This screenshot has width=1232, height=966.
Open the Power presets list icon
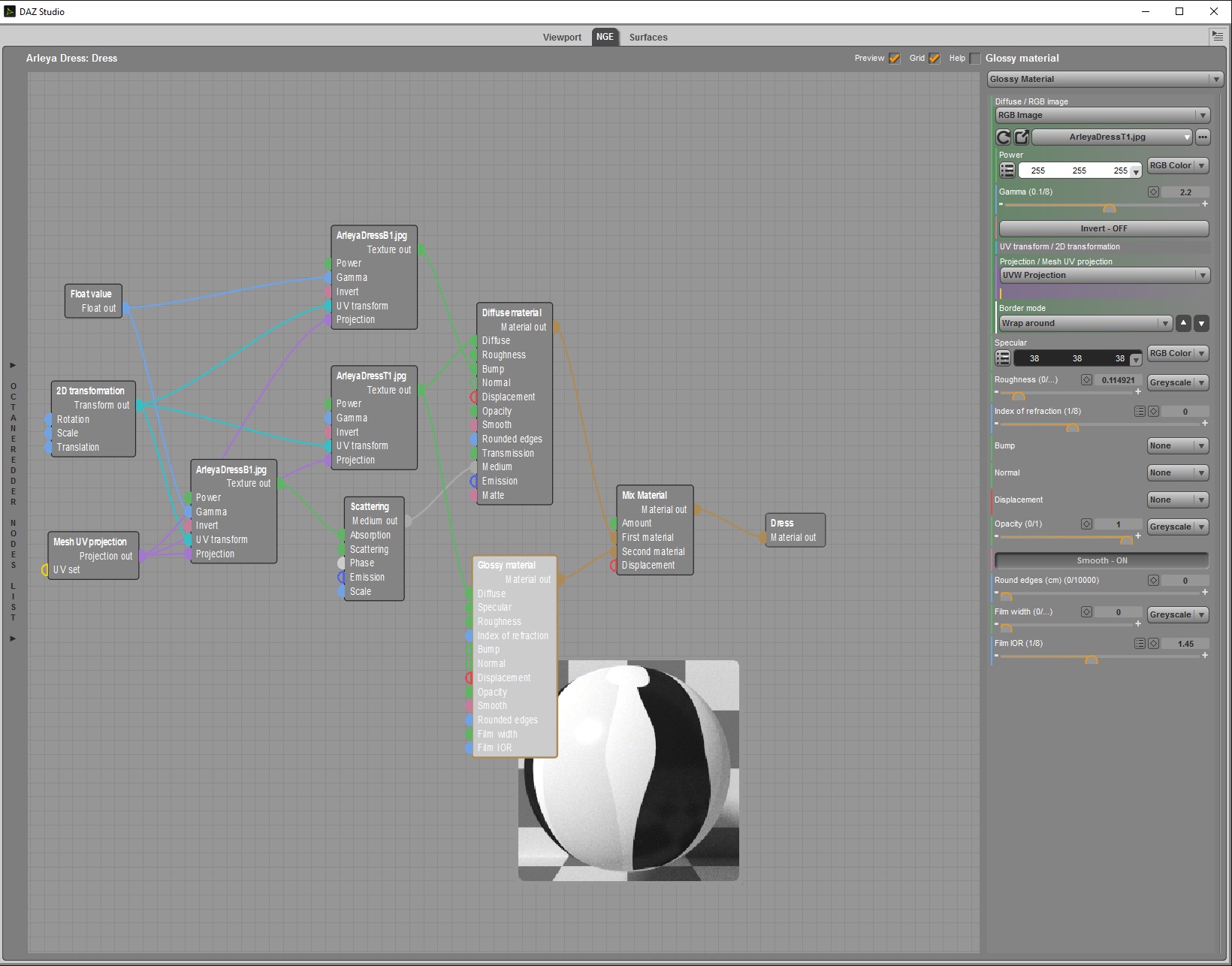click(1007, 171)
